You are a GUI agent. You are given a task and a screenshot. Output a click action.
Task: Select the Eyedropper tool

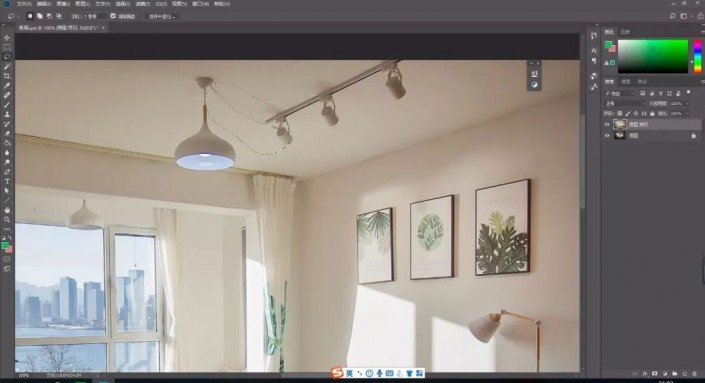[x=7, y=85]
